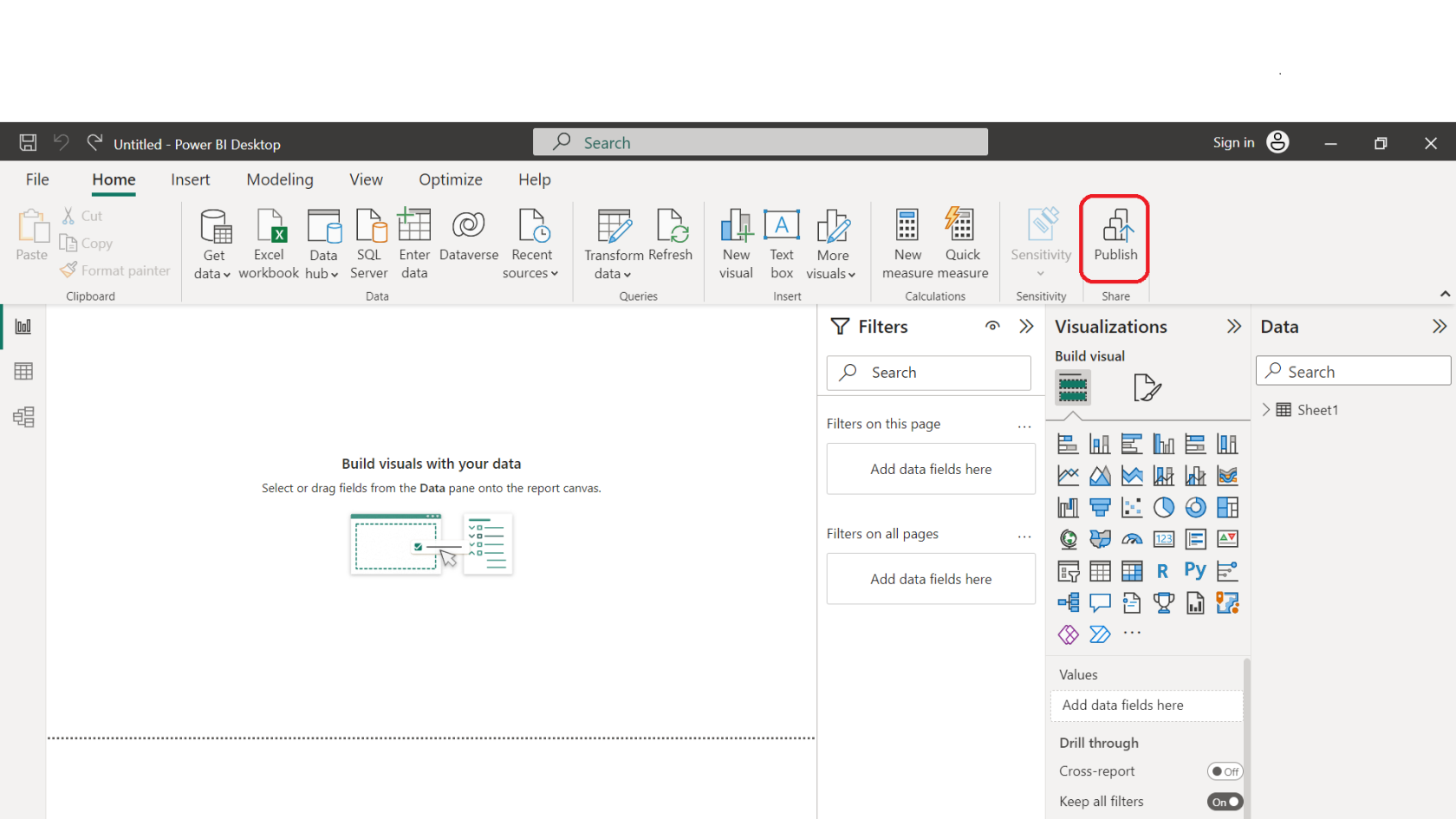The height and width of the screenshot is (819, 1456).
Task: Toggle Filters pane visibility eye icon
Action: coord(992,326)
